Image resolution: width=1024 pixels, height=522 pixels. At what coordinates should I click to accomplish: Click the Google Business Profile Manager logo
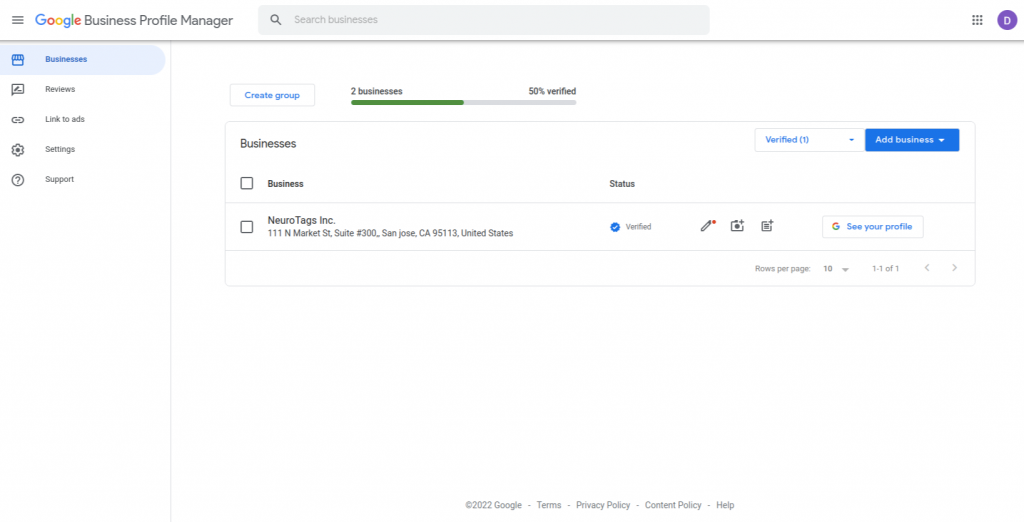tap(134, 20)
